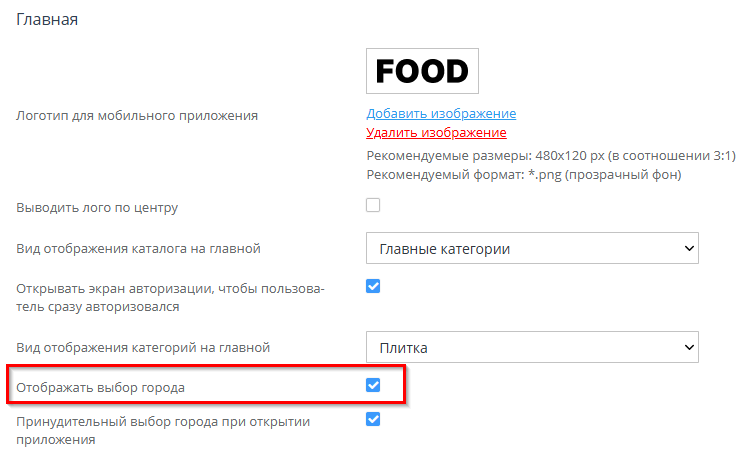Enable the Выводить лого по центру checkbox
Viewport: 740px width, 459px height.
coord(373,206)
